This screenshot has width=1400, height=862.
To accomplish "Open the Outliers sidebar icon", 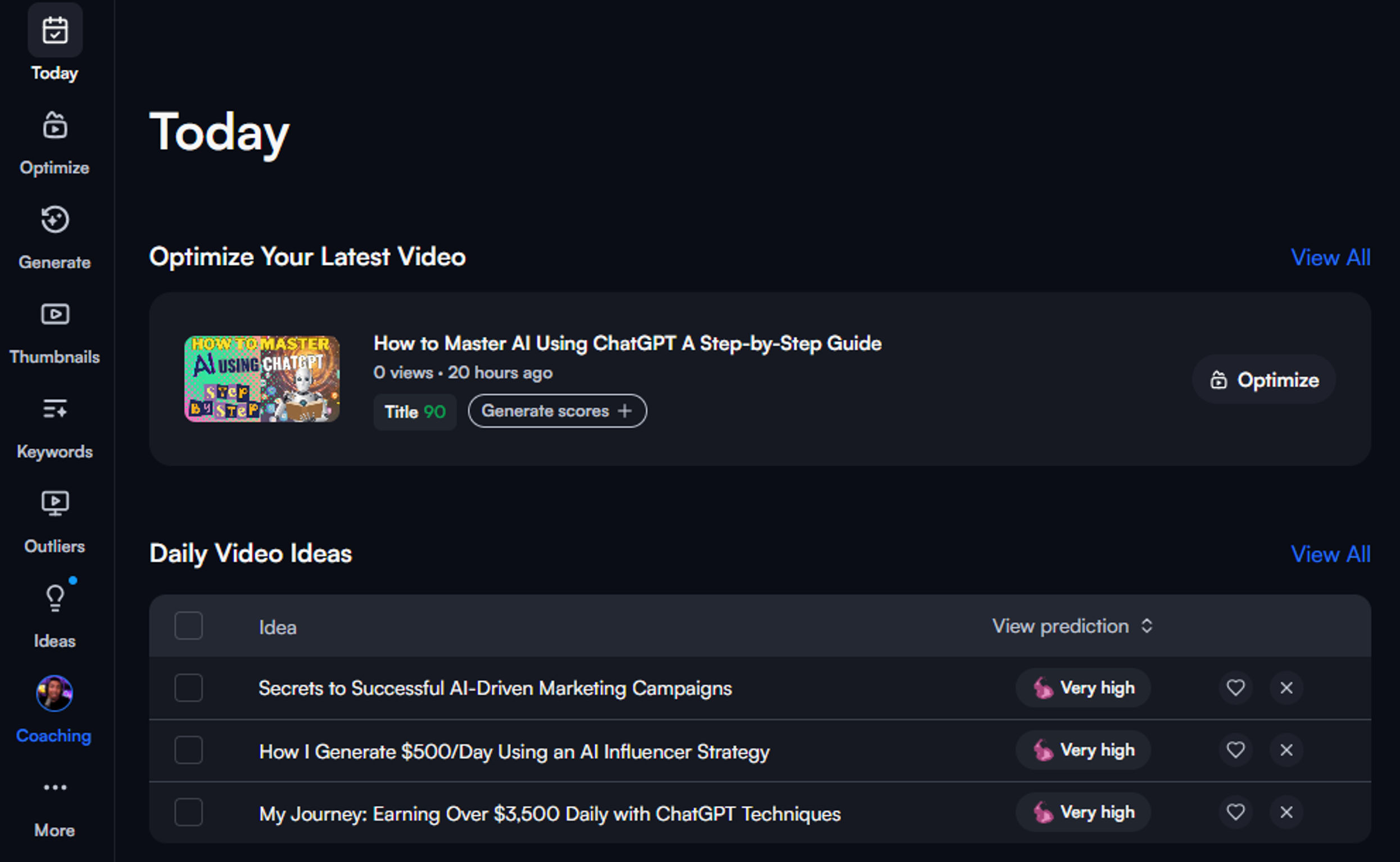I will [x=55, y=503].
